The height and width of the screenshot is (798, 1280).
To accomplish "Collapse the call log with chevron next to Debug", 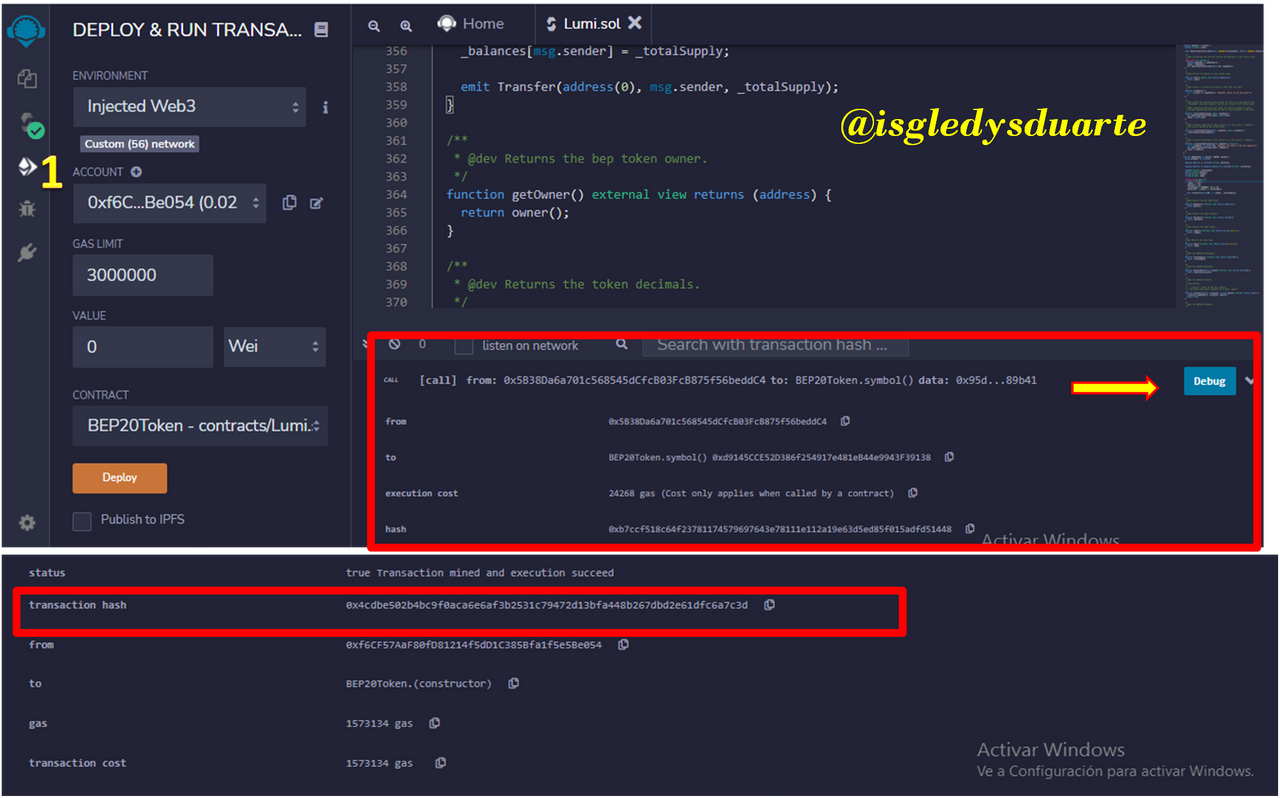I will pos(1250,381).
